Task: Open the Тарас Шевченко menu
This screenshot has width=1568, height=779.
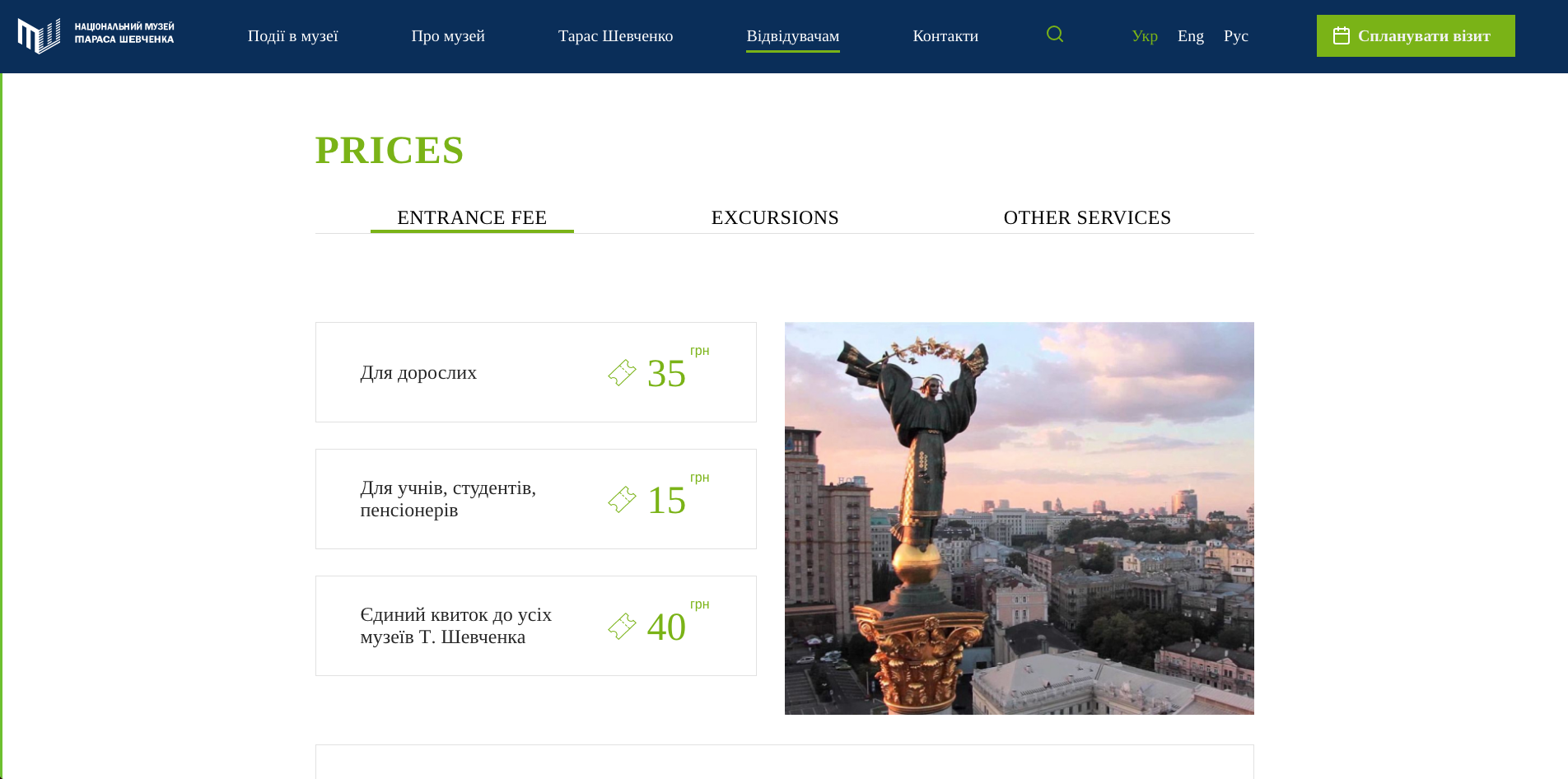Action: [616, 36]
